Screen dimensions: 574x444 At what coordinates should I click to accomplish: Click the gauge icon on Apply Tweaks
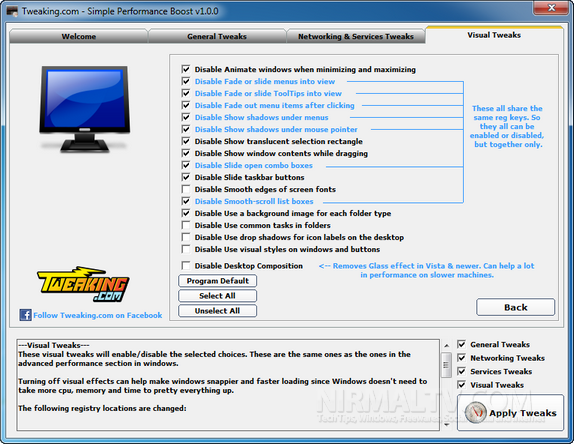tap(475, 413)
